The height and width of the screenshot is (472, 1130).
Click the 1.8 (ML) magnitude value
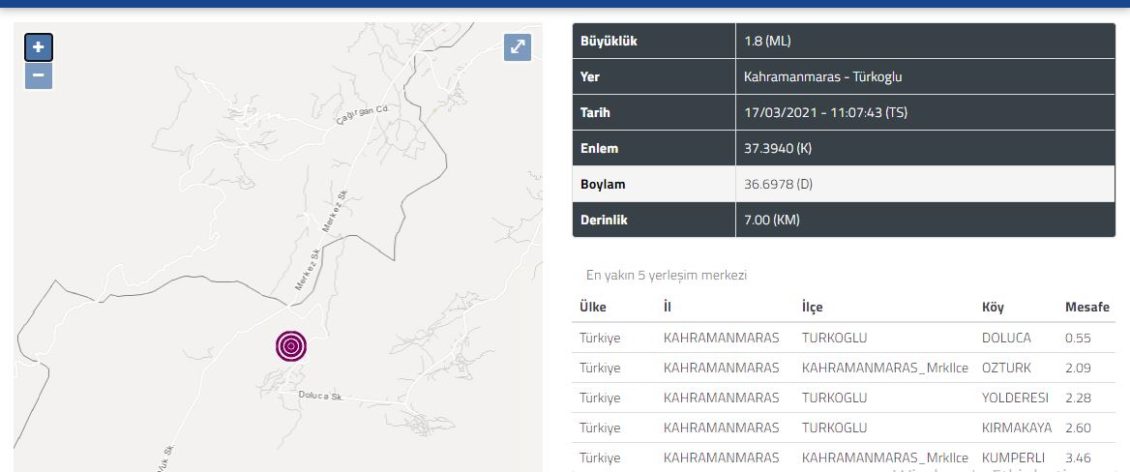point(767,41)
